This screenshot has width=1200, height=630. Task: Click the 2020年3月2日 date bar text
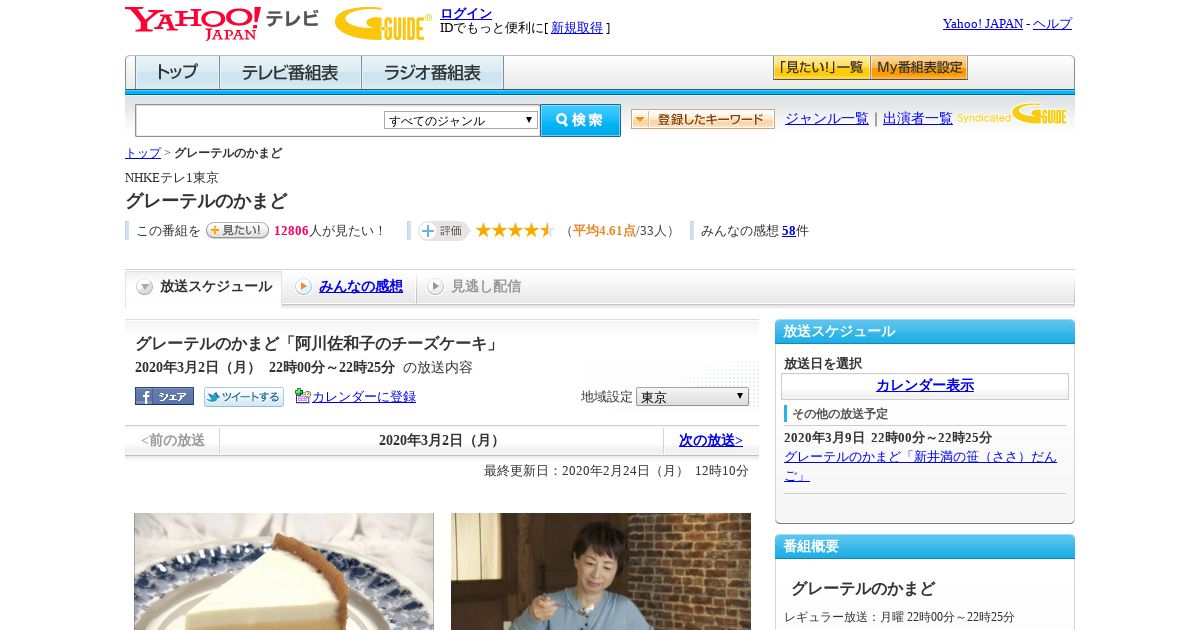pyautogui.click(x=441, y=441)
